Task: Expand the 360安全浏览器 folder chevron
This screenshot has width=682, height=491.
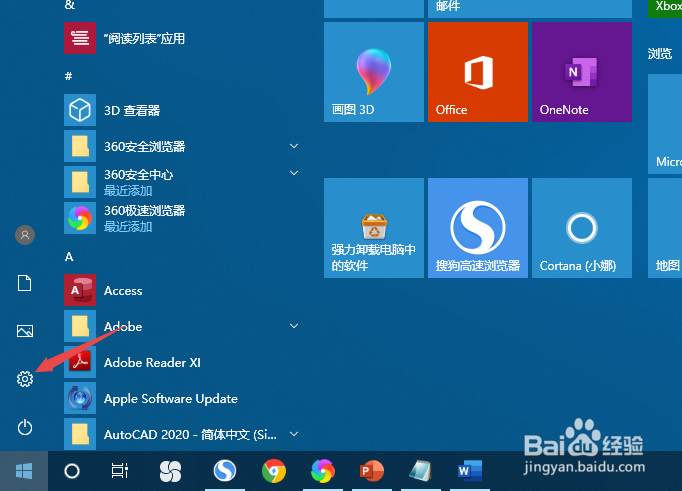Action: click(x=294, y=146)
